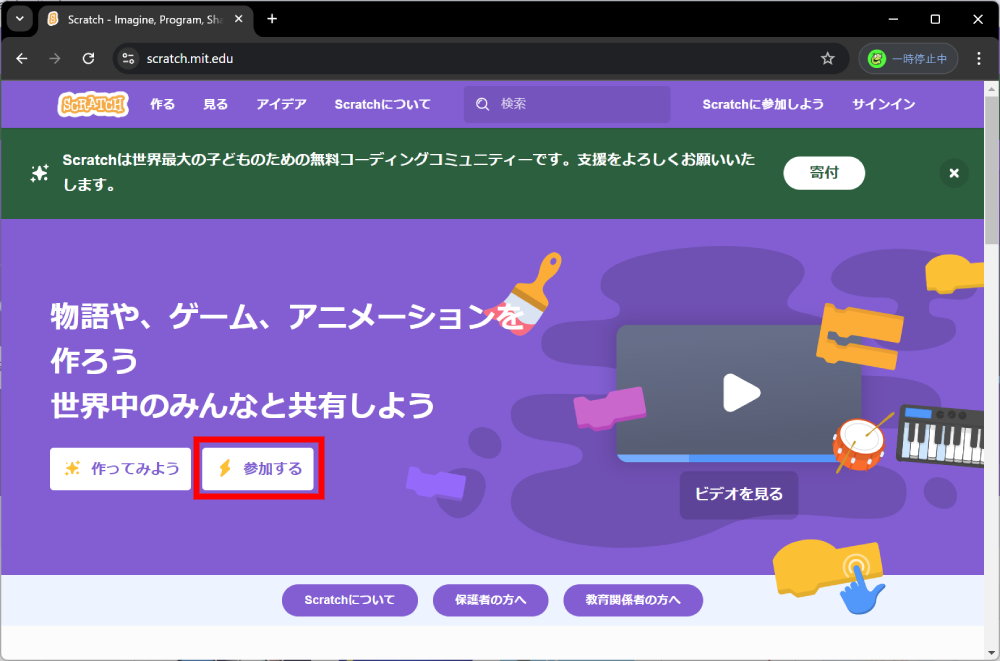Close the Scratch browser tab
The width and height of the screenshot is (1000, 661).
[239, 19]
